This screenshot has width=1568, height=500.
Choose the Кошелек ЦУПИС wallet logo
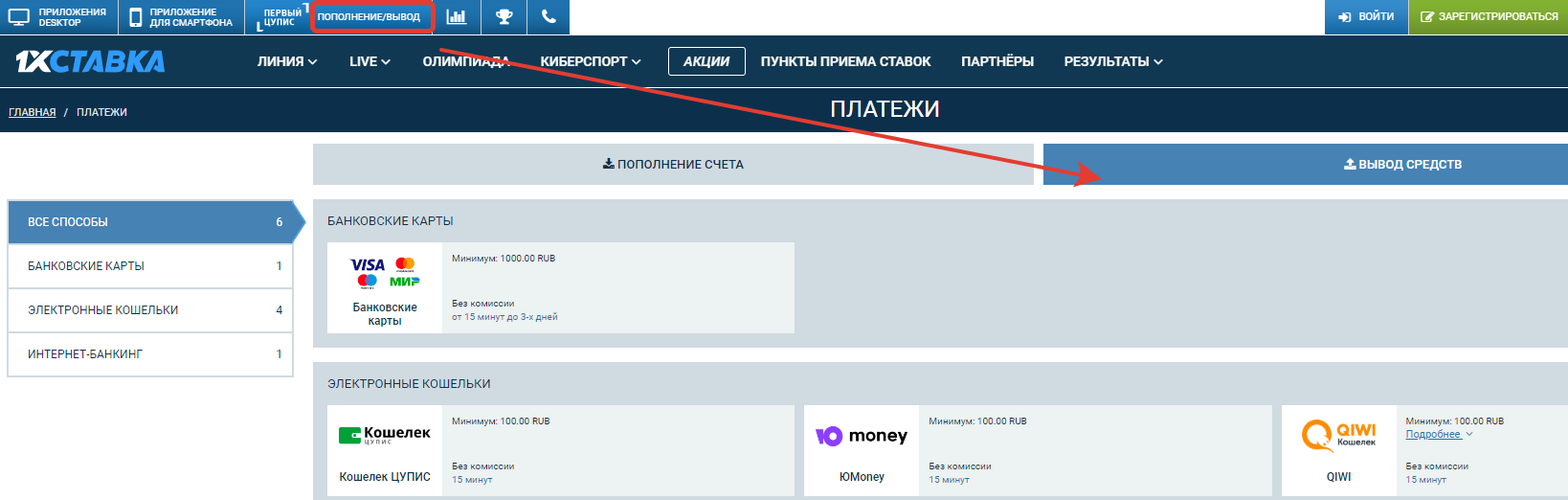(385, 436)
